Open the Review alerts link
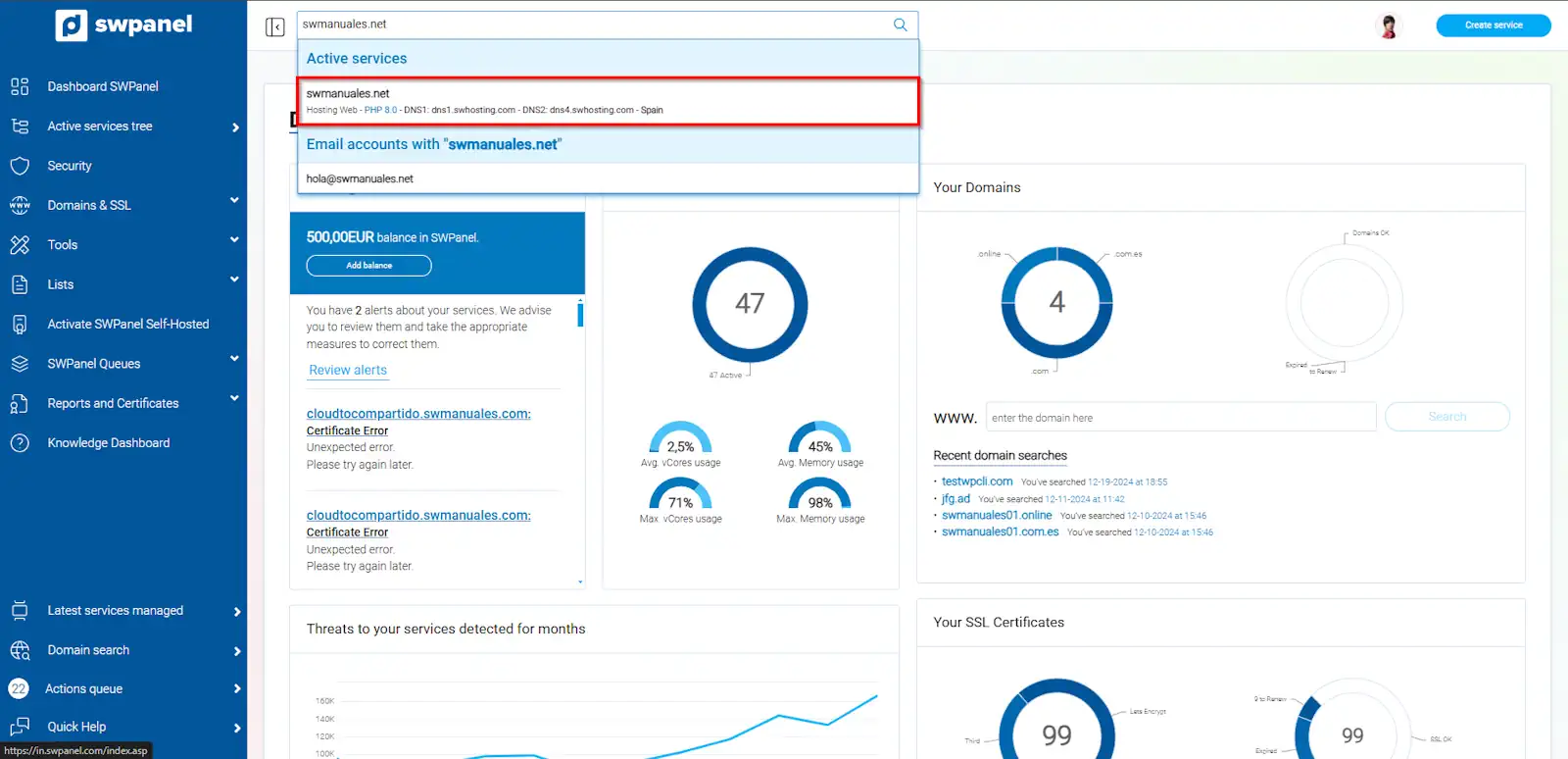1568x759 pixels. tap(348, 370)
